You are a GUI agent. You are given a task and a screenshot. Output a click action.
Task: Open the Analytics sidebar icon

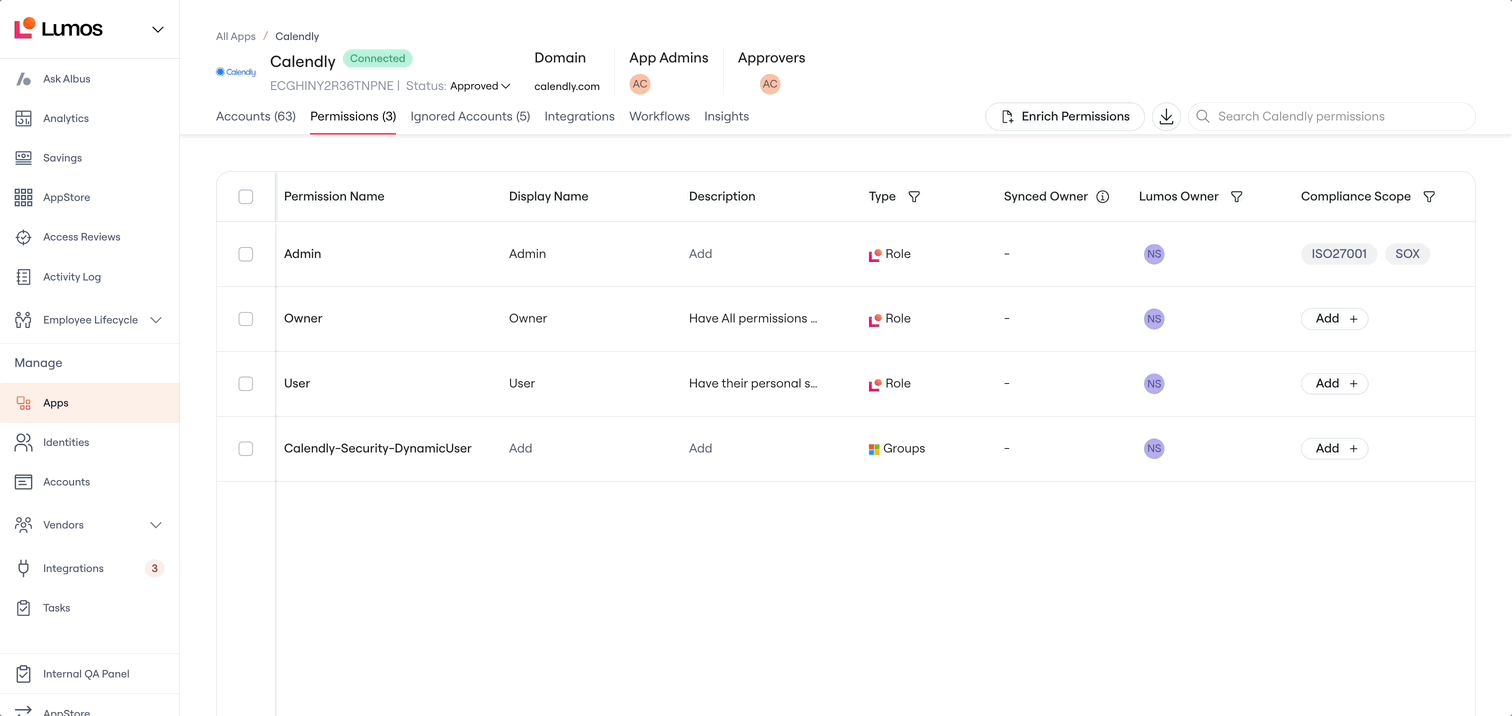(23, 118)
